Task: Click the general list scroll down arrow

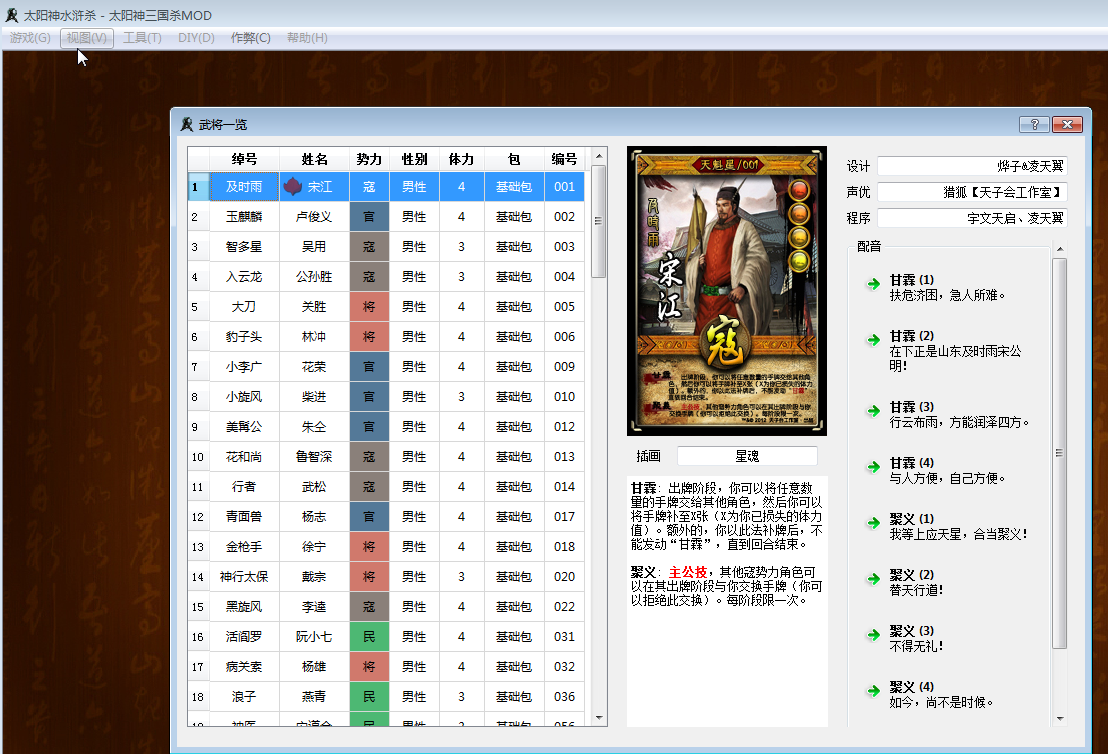Action: pos(599,718)
